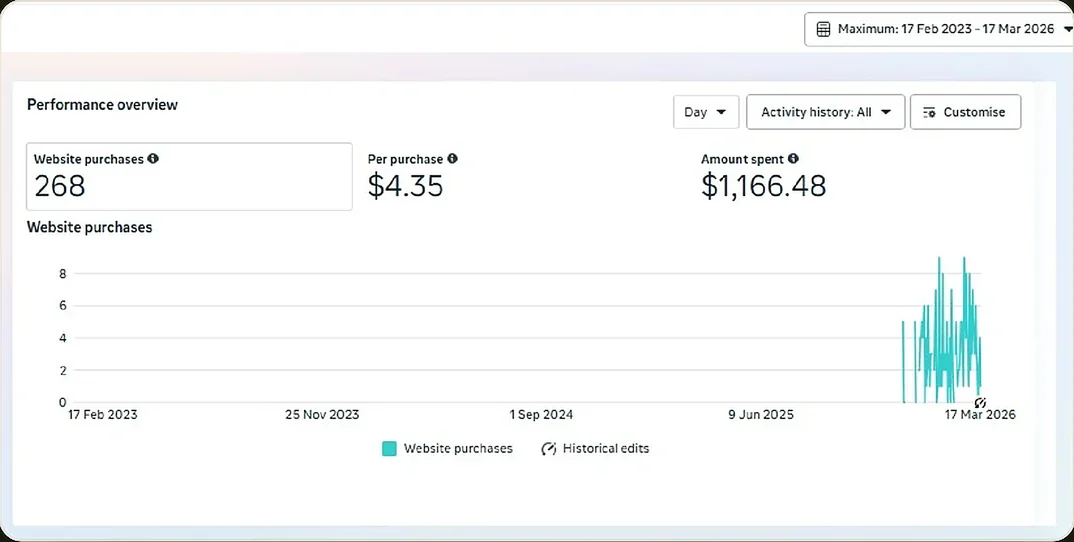Click info icon beside Website purchases
Screen dimensions: 1074x542
click(153, 158)
